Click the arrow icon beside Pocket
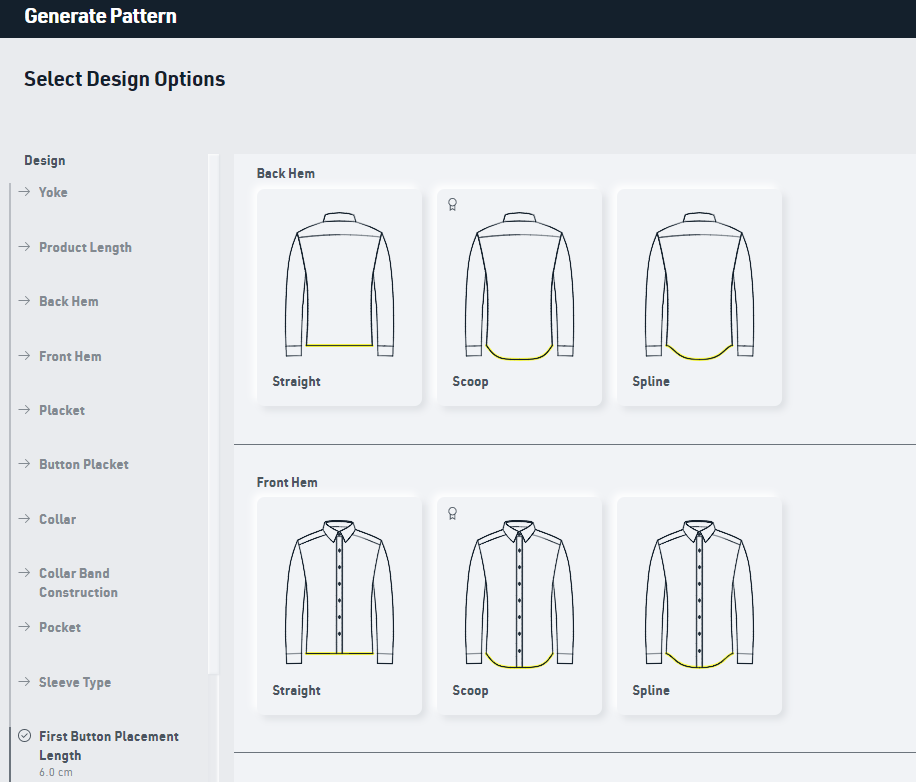Image resolution: width=916 pixels, height=782 pixels. click(24, 627)
